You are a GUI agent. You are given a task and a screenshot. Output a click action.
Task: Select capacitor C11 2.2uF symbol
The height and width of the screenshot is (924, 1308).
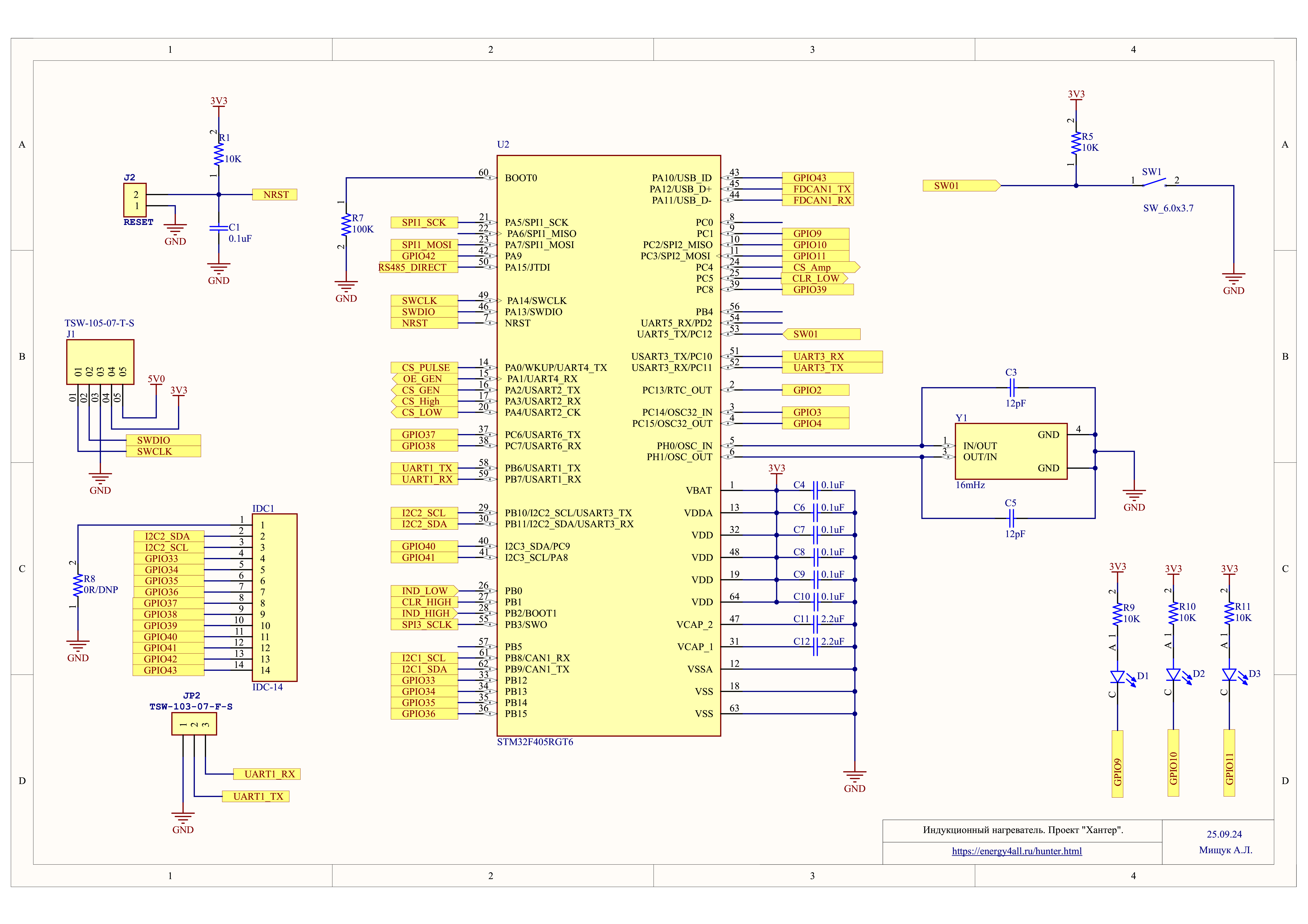pos(815,624)
